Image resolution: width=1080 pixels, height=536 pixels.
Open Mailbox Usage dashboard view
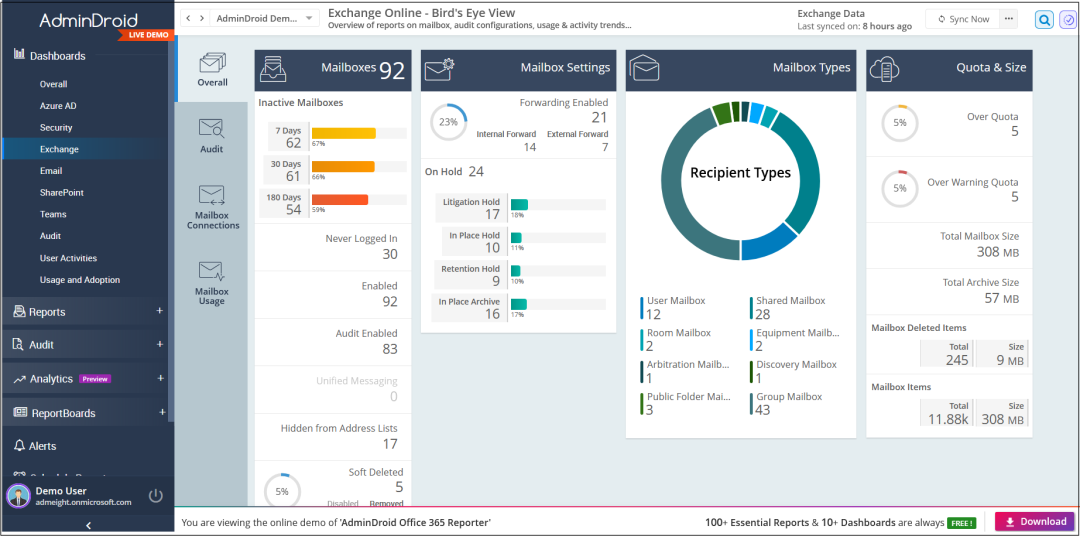[211, 282]
